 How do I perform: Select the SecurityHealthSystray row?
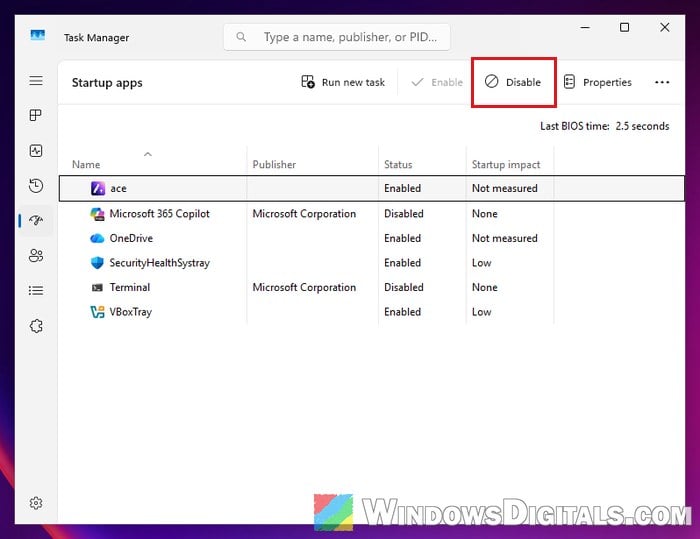point(371,263)
